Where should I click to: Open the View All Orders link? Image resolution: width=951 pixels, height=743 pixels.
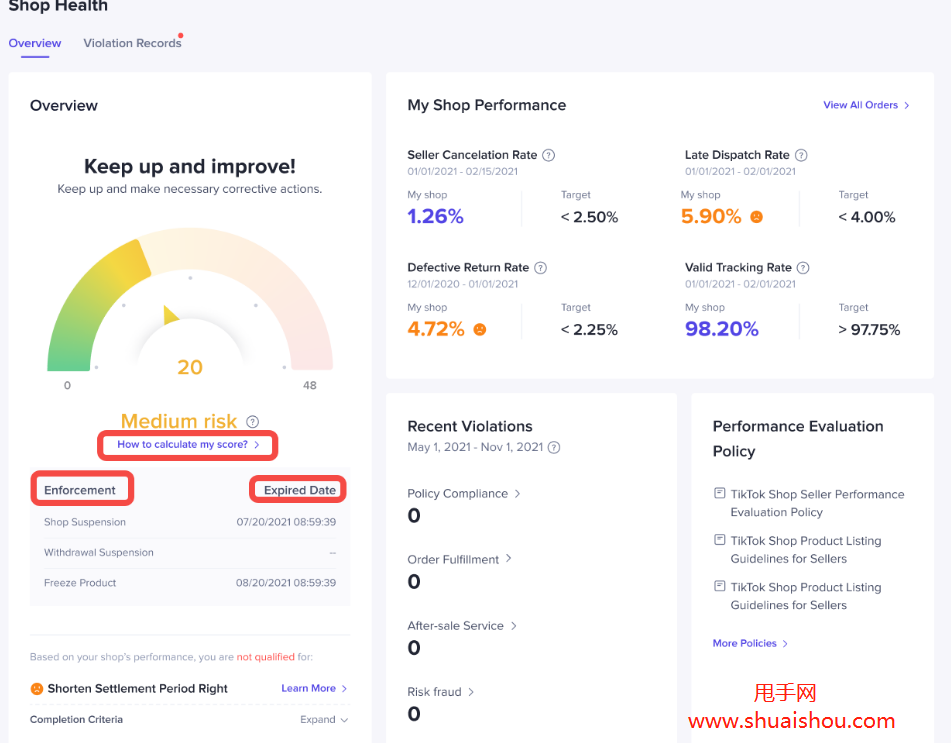[866, 105]
